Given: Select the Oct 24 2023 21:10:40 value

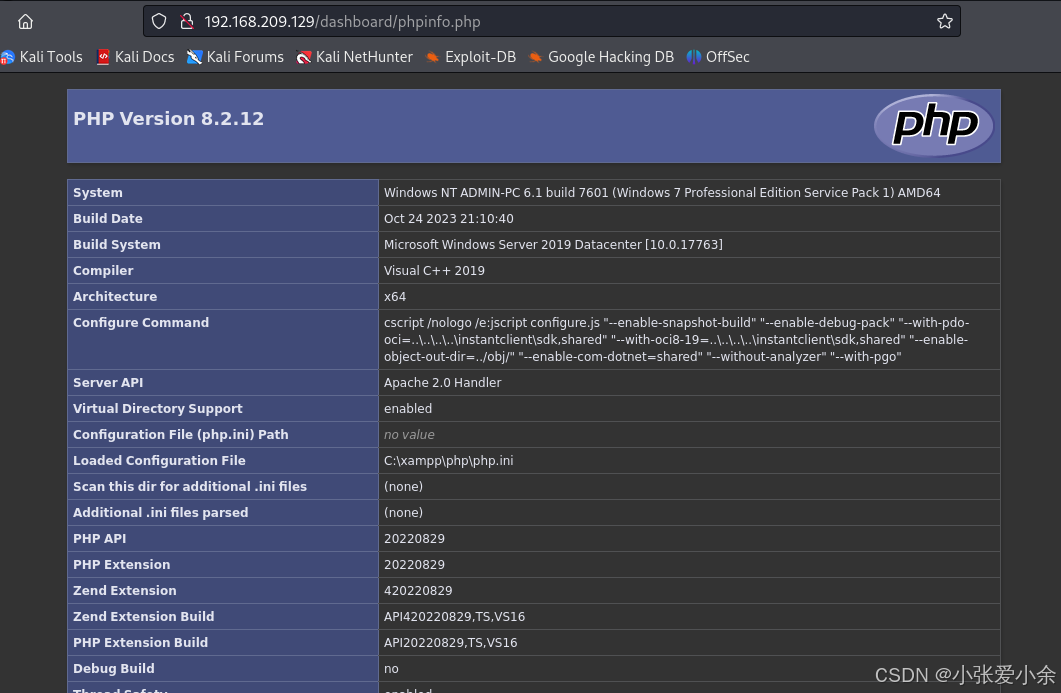Looking at the screenshot, I should click(x=449, y=219).
